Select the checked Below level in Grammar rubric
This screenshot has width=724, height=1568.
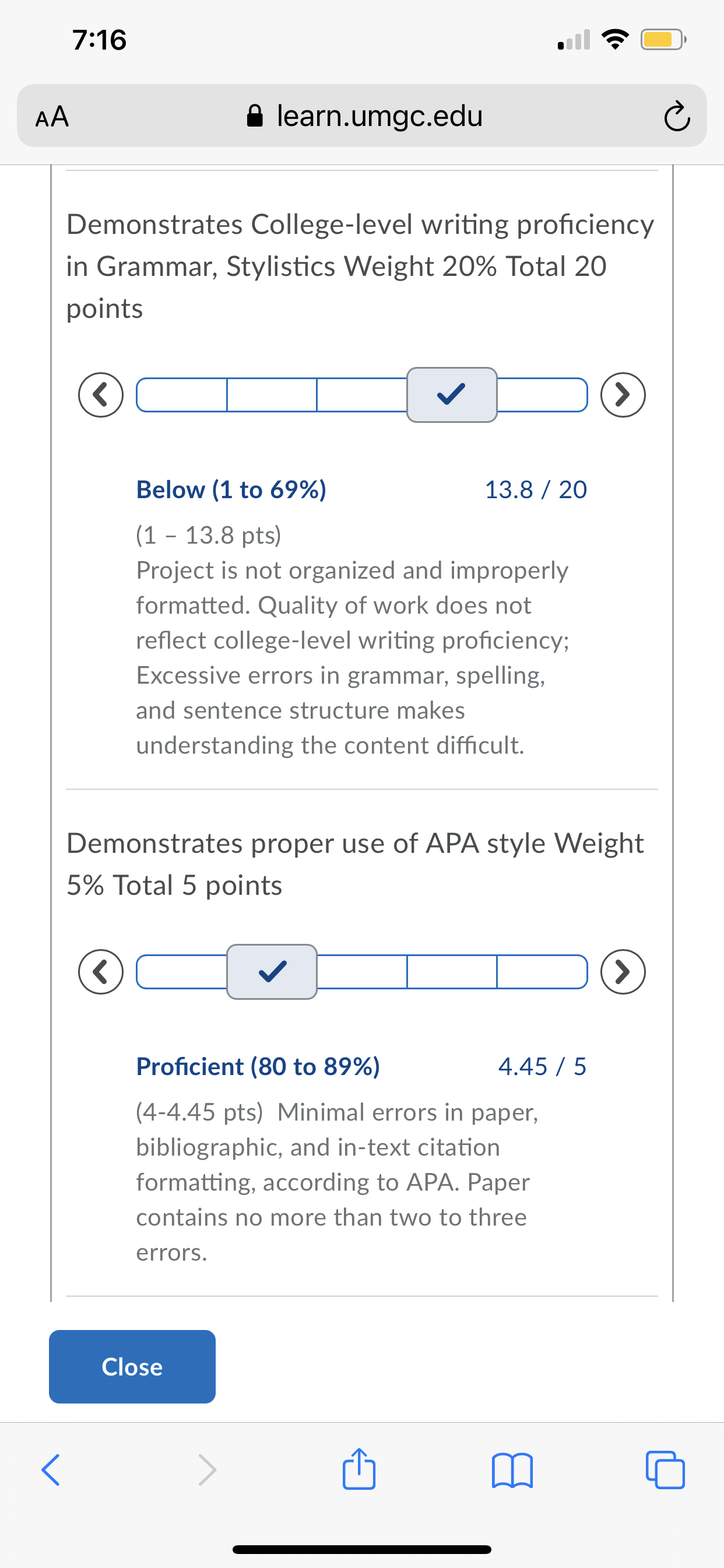point(452,394)
